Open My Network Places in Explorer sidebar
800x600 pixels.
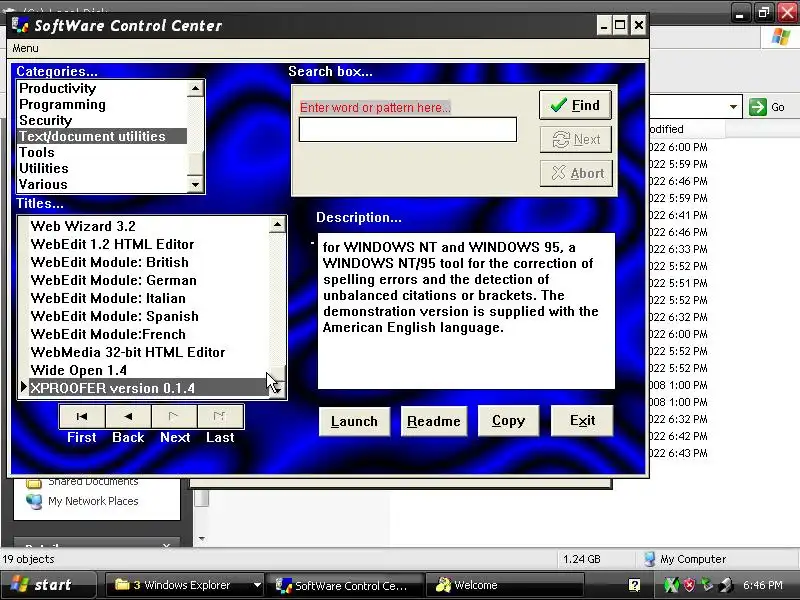tap(83, 501)
